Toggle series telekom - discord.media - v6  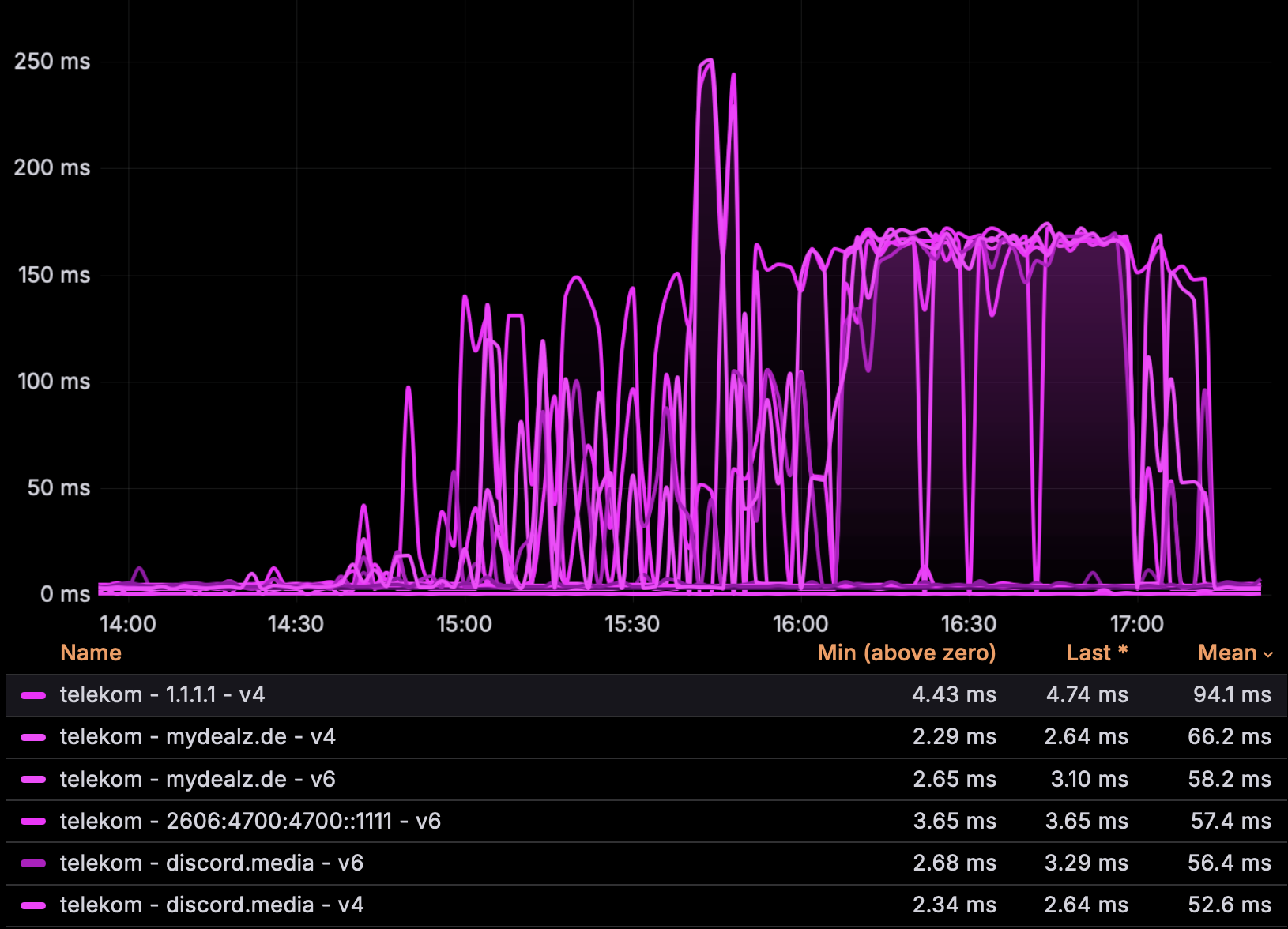pyautogui.click(x=212, y=863)
